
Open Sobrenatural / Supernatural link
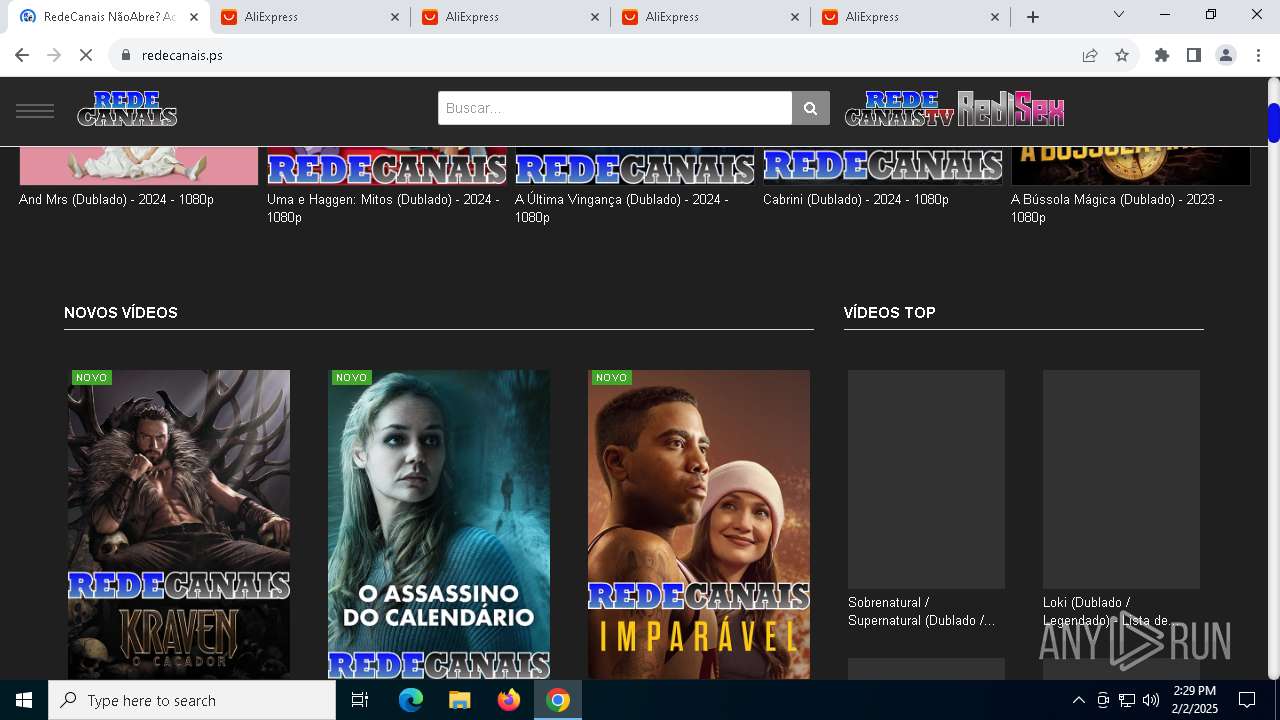pyautogui.click(x=921, y=611)
